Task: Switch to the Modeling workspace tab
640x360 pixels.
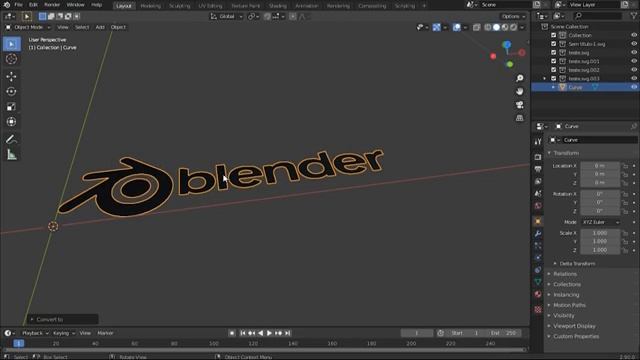Action: click(x=150, y=6)
